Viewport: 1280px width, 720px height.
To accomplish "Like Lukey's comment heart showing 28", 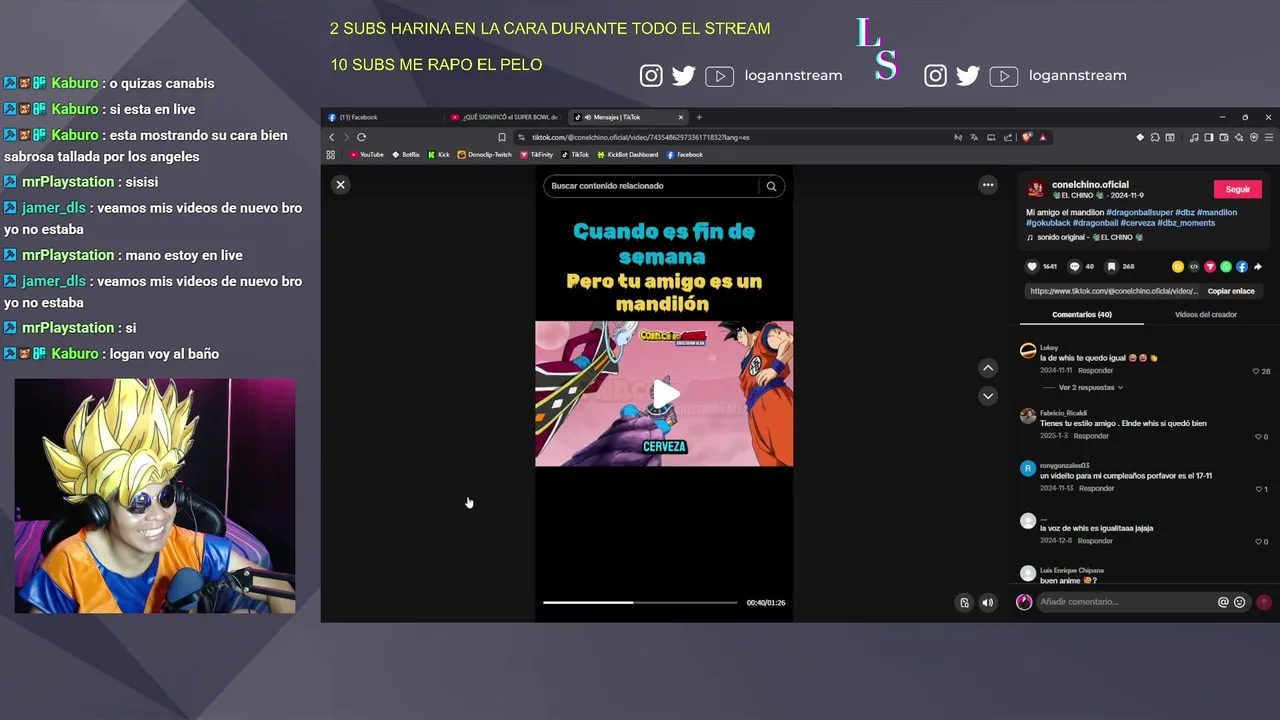I will (x=1256, y=371).
